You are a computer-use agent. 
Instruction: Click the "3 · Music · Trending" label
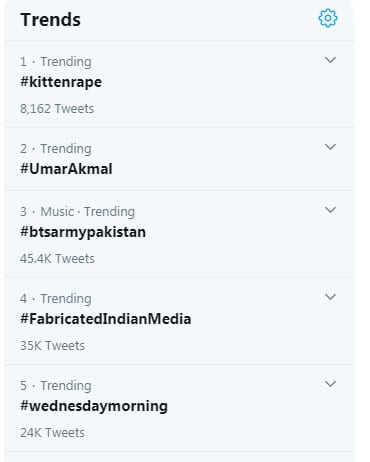(77, 212)
